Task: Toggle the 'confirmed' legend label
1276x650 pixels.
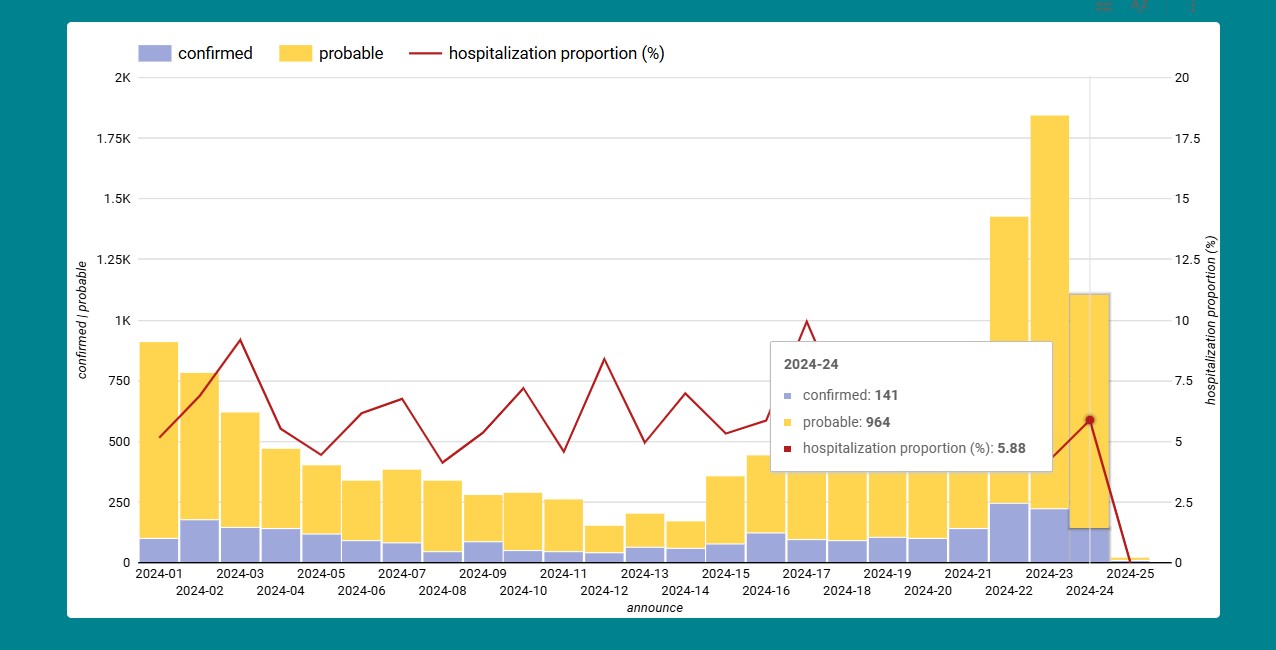Action: [215, 54]
